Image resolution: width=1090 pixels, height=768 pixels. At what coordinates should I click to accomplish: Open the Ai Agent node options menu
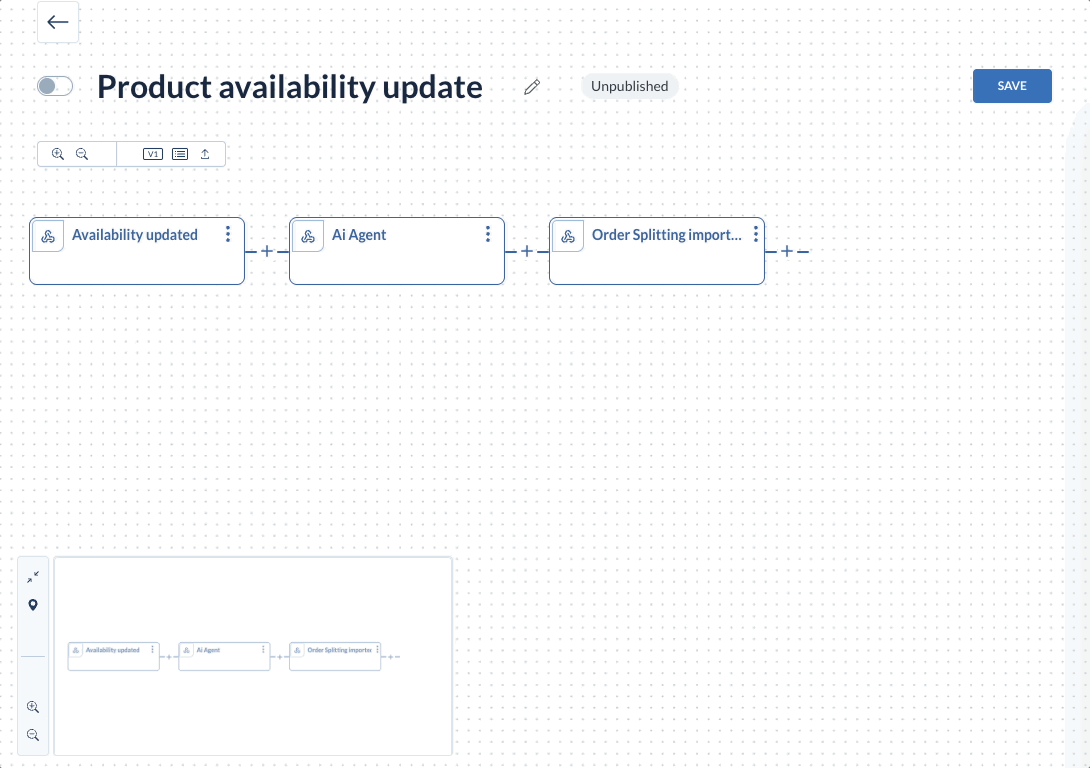click(x=487, y=234)
